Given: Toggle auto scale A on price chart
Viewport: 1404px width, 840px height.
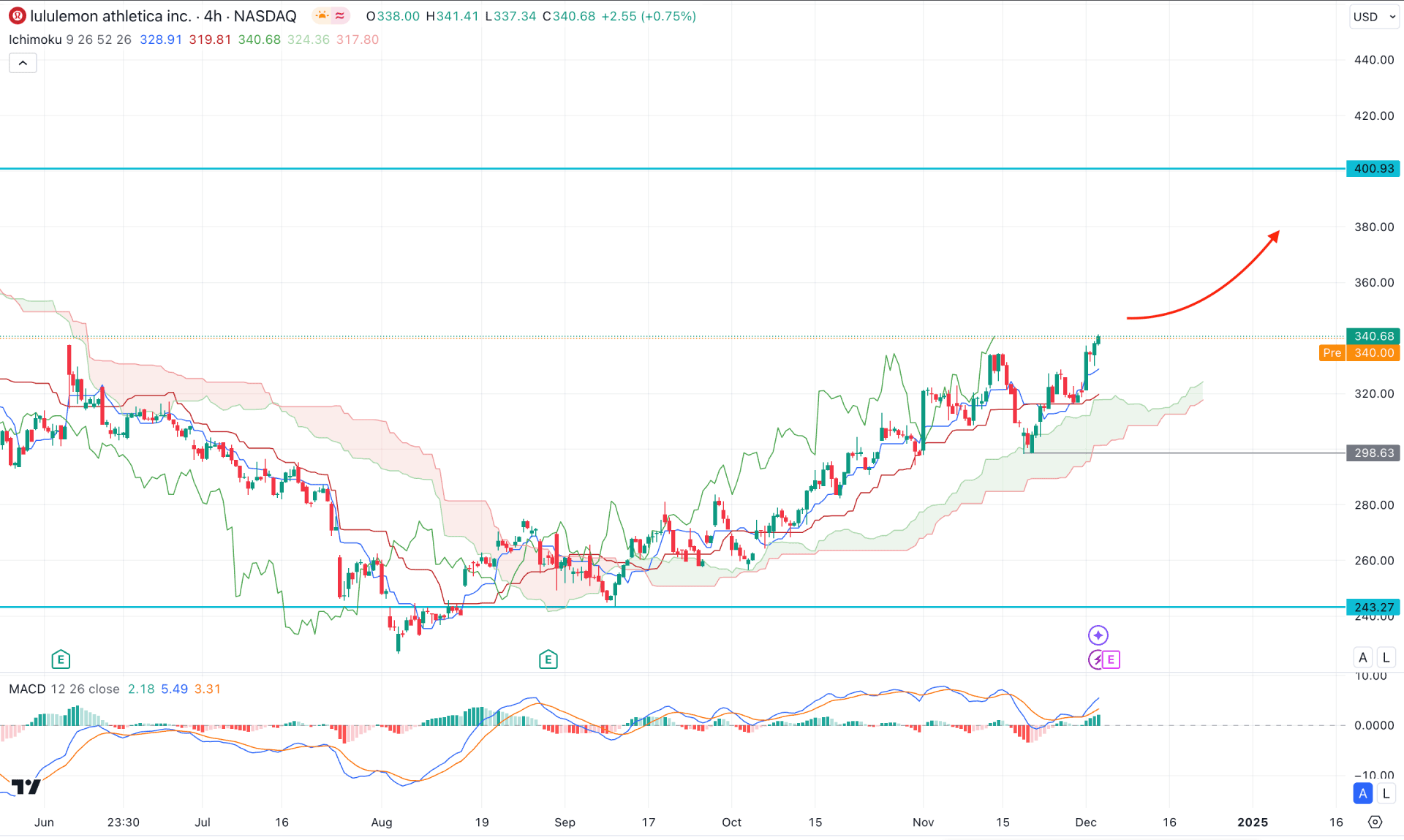Looking at the screenshot, I should coord(1362,657).
